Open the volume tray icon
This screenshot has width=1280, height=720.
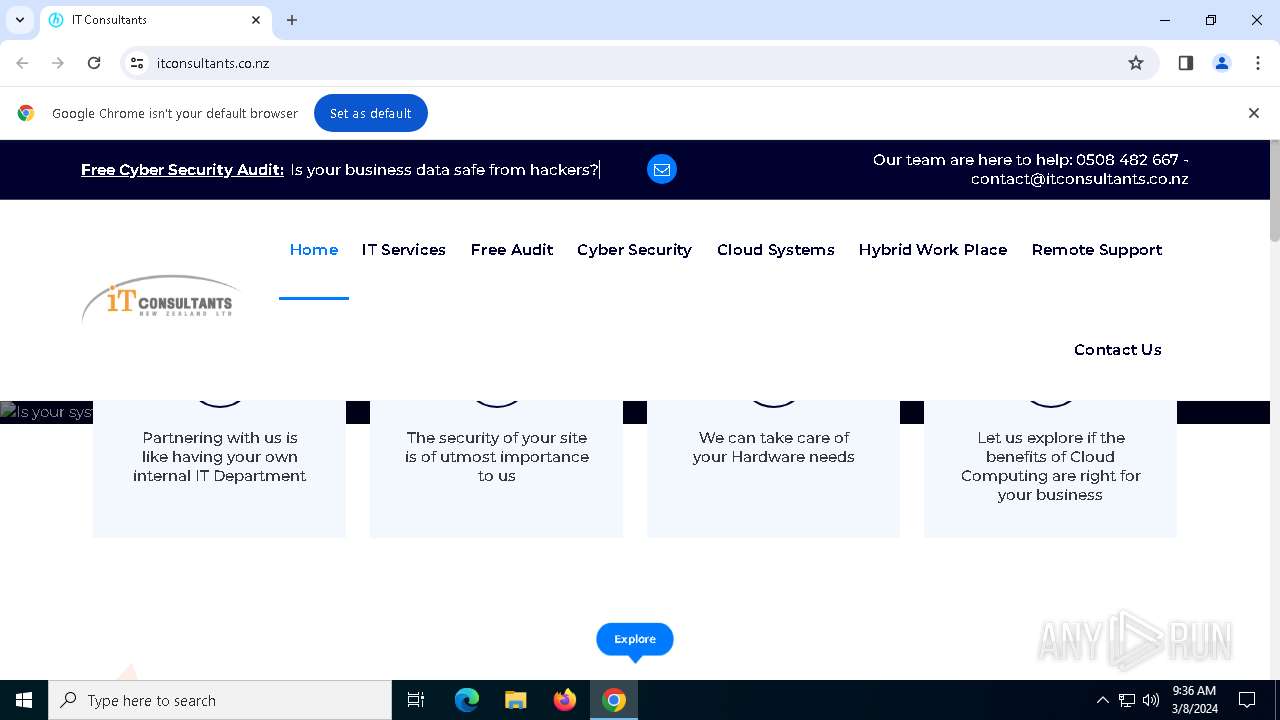pos(1151,700)
